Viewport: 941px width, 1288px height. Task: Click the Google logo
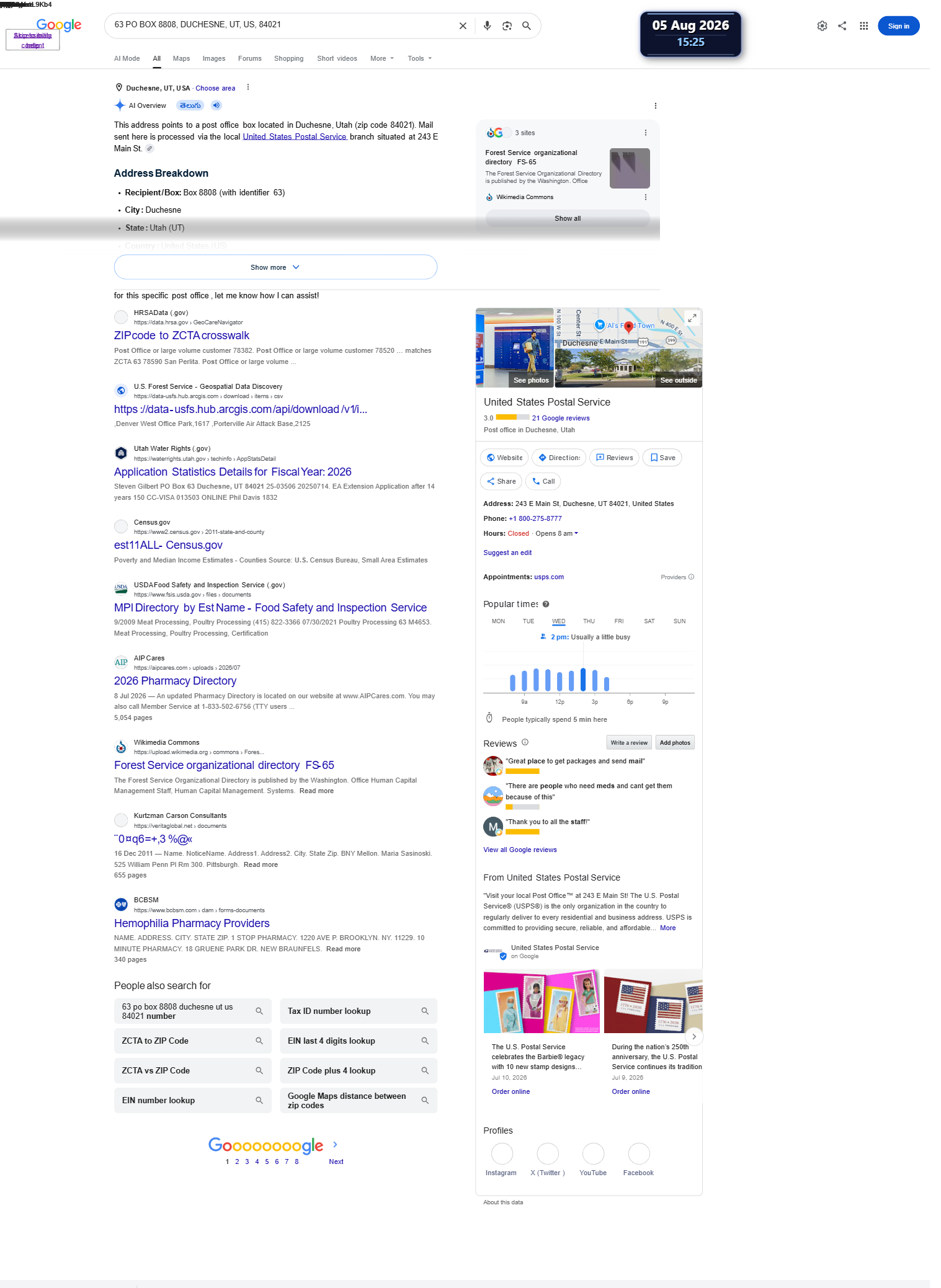[x=59, y=25]
